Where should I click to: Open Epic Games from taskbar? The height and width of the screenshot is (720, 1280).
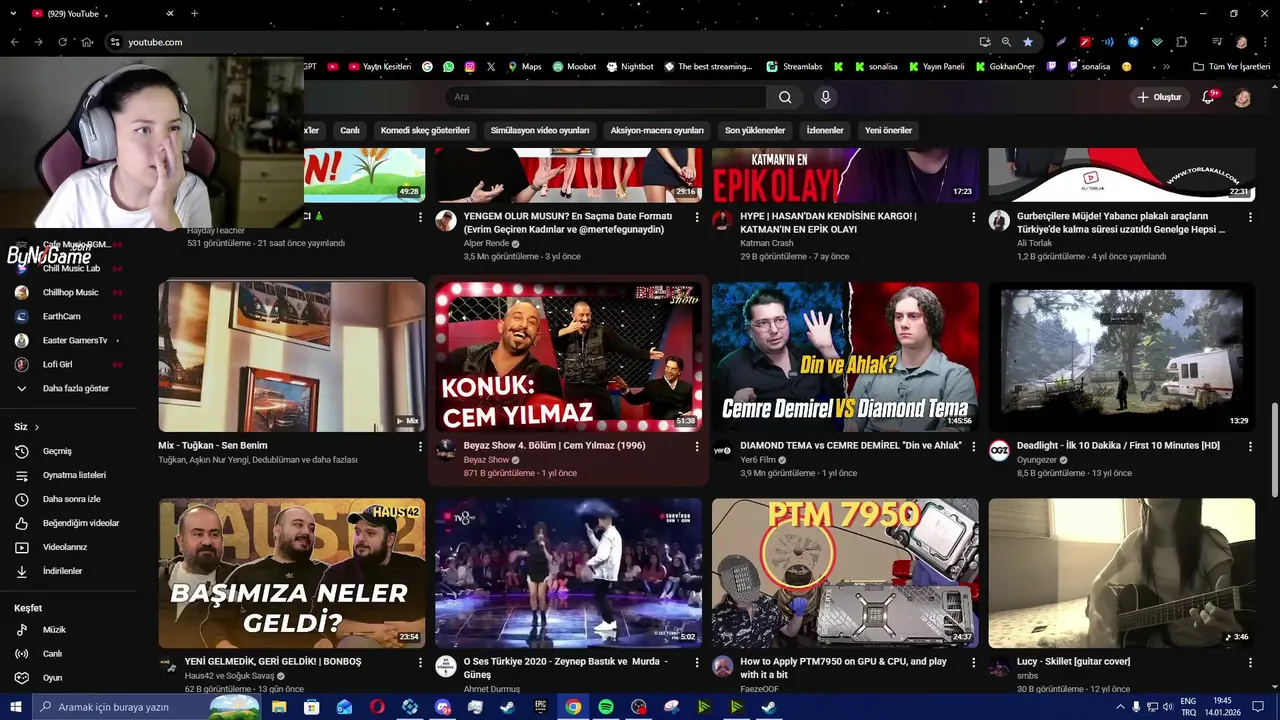point(541,707)
